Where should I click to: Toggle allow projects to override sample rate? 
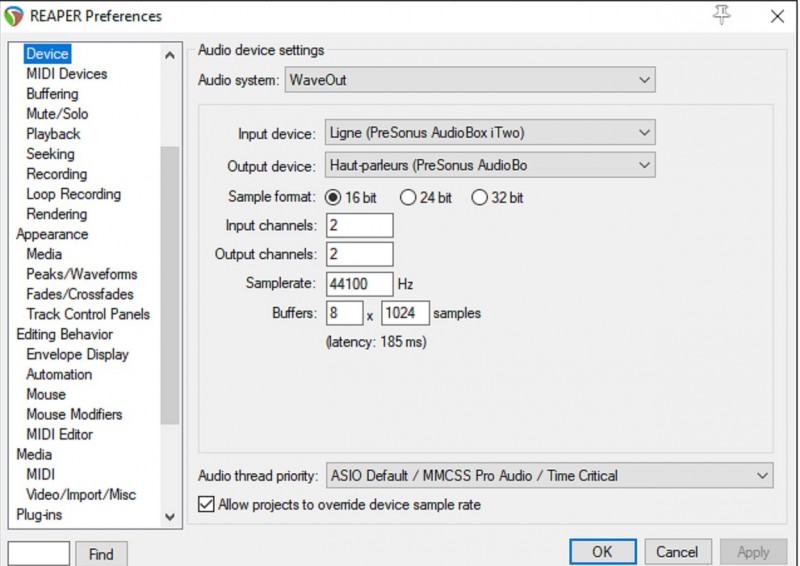[x=207, y=505]
